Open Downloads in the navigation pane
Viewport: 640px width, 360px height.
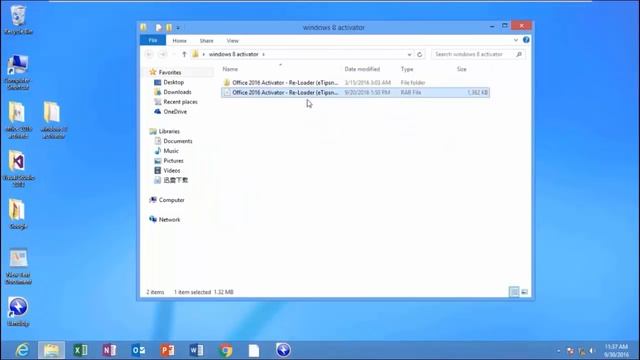tap(177, 92)
